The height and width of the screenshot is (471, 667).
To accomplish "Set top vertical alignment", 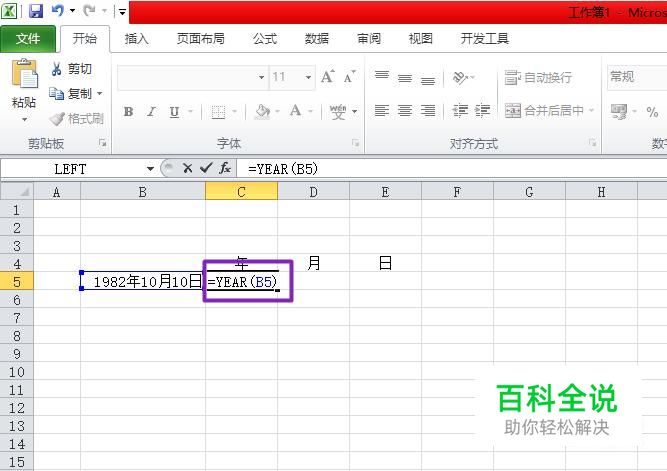I will [382, 76].
